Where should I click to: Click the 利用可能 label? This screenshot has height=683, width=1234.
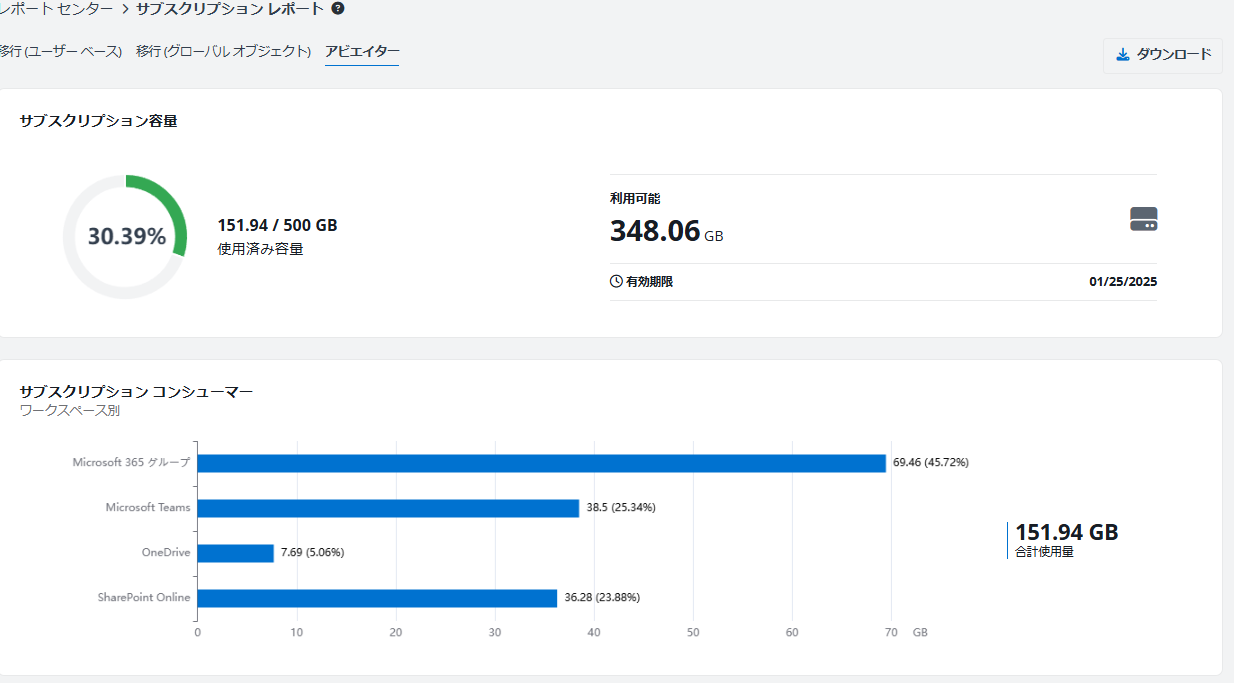(635, 199)
